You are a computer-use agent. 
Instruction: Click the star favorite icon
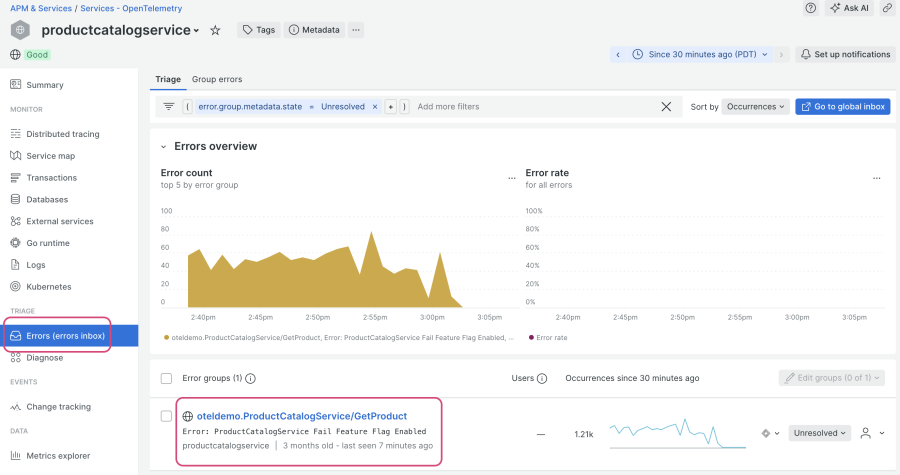pyautogui.click(x=215, y=30)
